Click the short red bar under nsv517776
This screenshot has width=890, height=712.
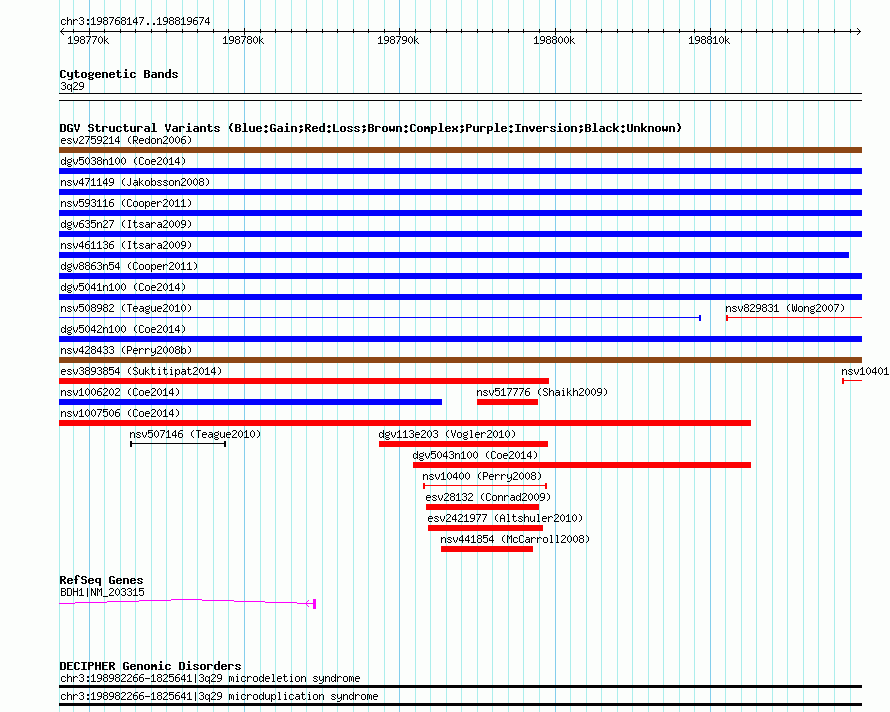(x=507, y=402)
